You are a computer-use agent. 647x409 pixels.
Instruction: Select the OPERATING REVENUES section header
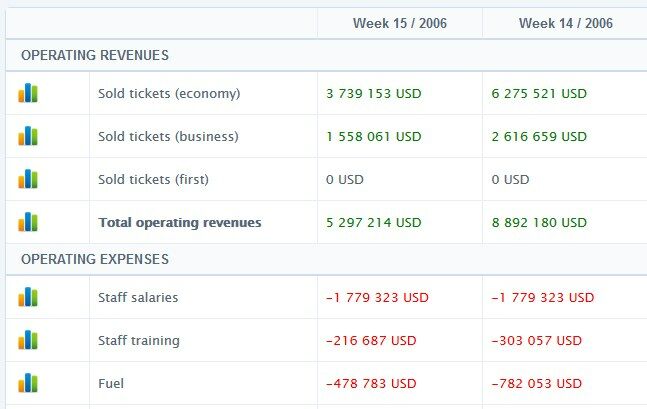pos(95,56)
